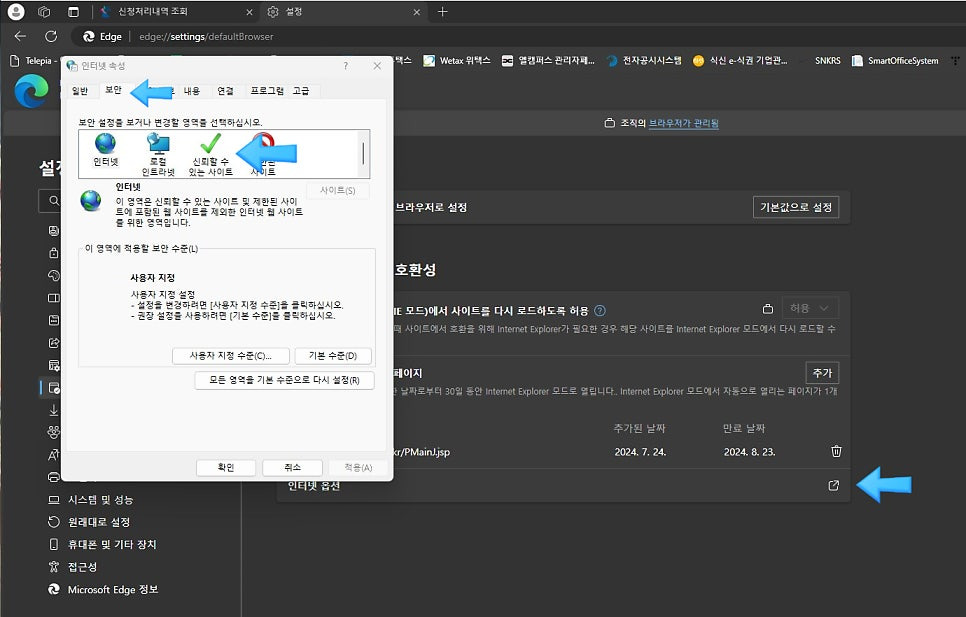
Task: Cancel the dialog with 취소
Action: [x=292, y=467]
